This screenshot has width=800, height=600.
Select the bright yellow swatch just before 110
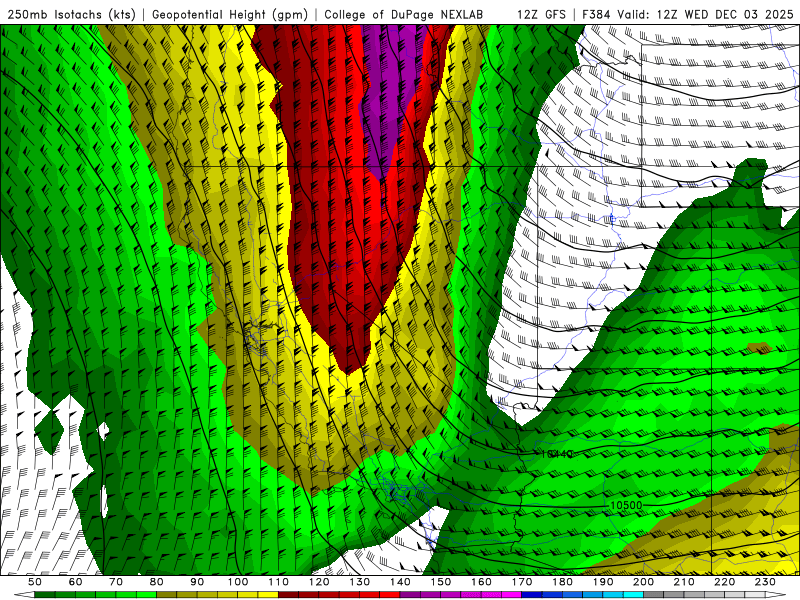(x=268, y=595)
